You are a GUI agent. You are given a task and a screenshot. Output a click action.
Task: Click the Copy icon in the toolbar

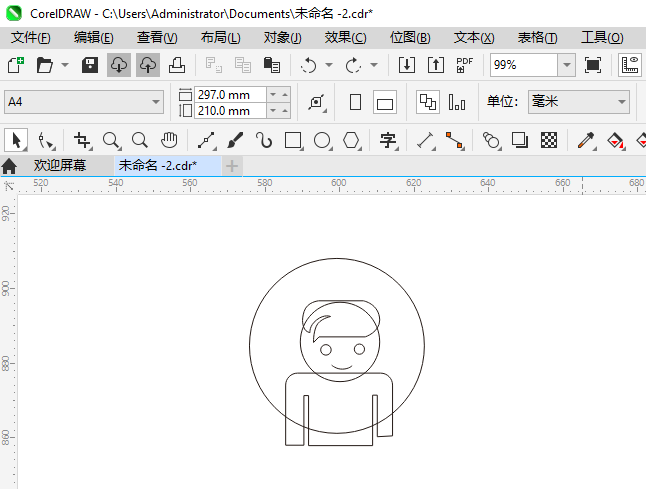tap(243, 65)
